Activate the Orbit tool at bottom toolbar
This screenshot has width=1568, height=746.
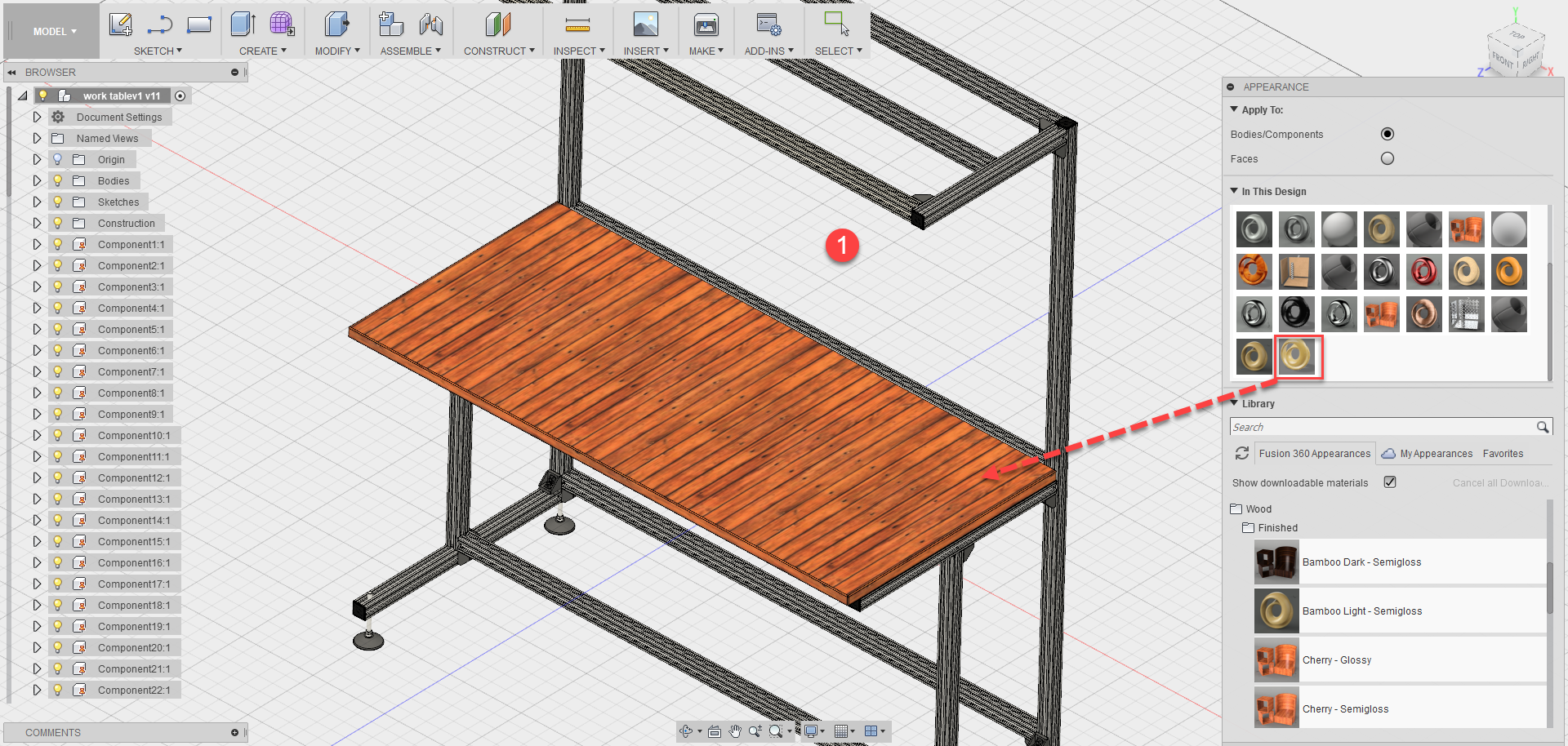point(684,731)
